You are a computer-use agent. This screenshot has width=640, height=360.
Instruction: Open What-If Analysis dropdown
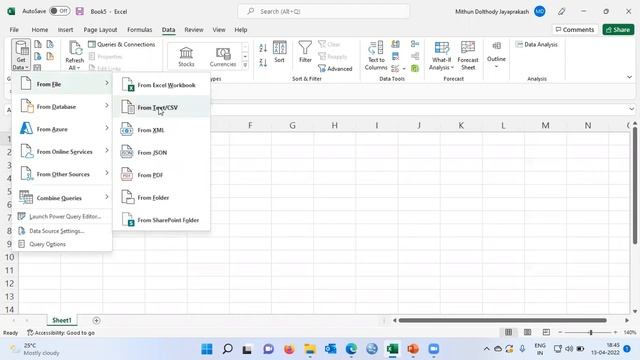[441, 56]
